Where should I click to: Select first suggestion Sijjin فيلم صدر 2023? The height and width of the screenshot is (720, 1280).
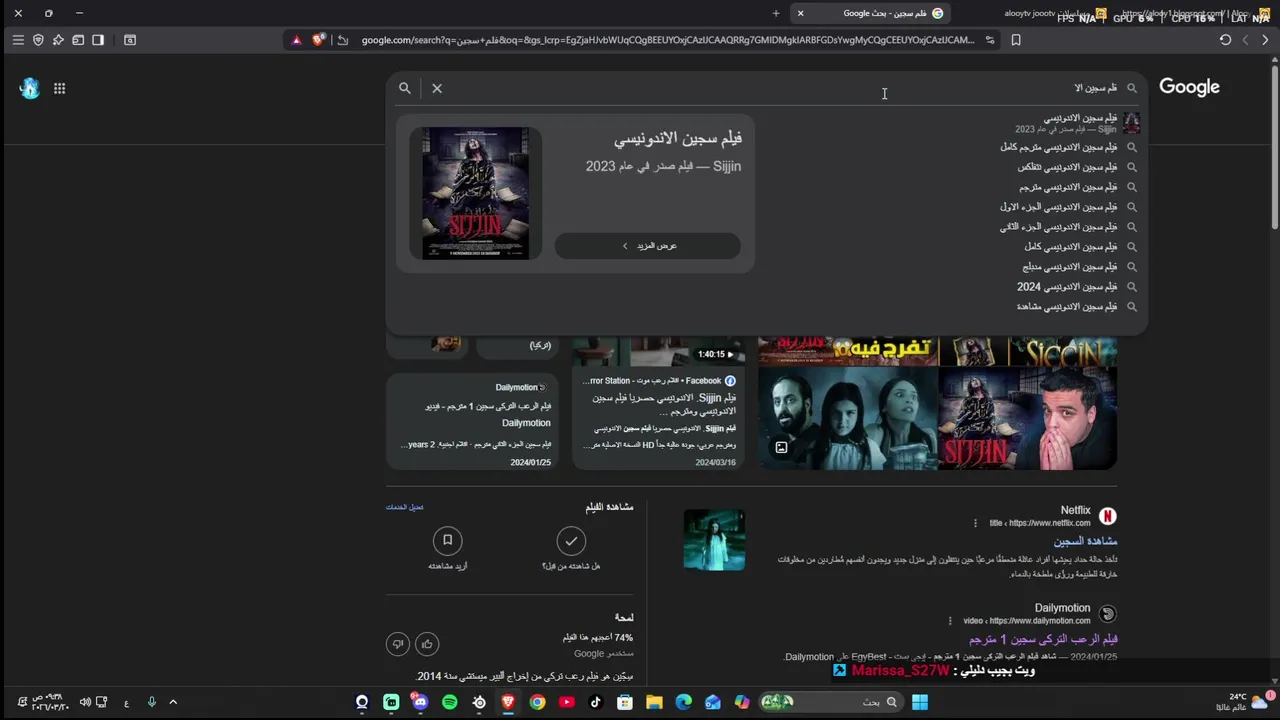click(1075, 123)
